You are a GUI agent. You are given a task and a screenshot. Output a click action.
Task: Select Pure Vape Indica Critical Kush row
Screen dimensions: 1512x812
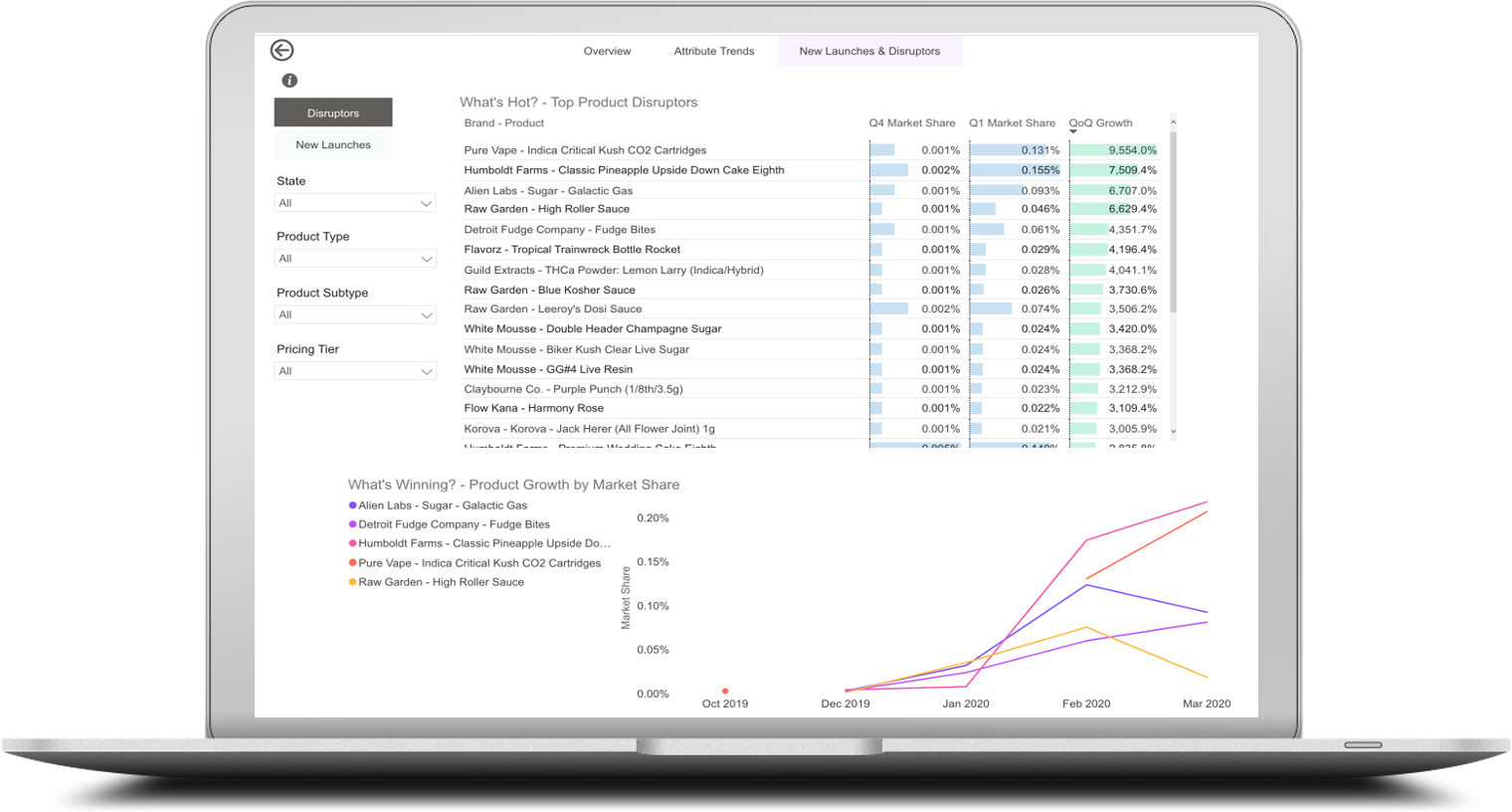pos(811,150)
